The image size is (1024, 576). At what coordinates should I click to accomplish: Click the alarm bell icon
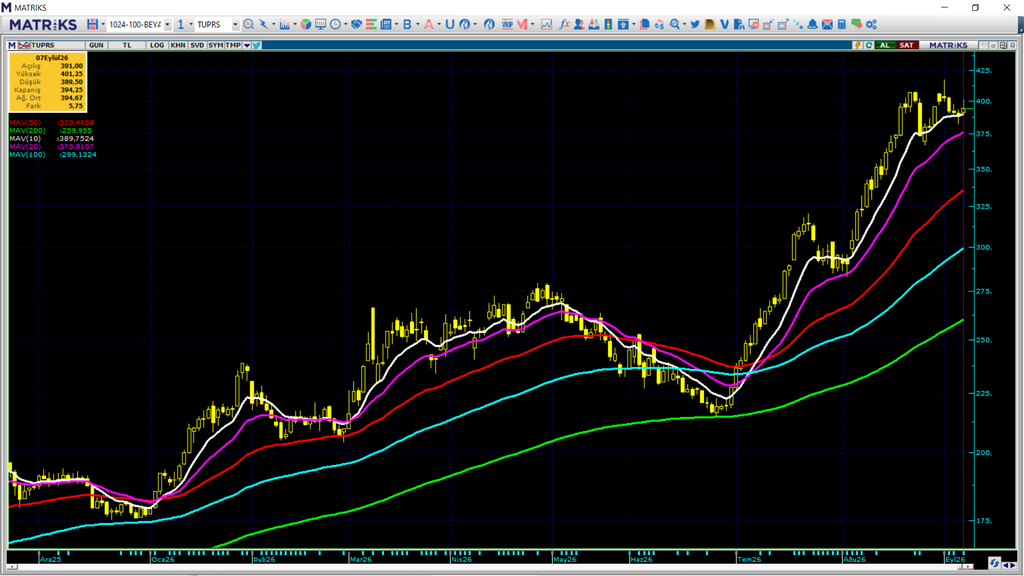pos(812,24)
